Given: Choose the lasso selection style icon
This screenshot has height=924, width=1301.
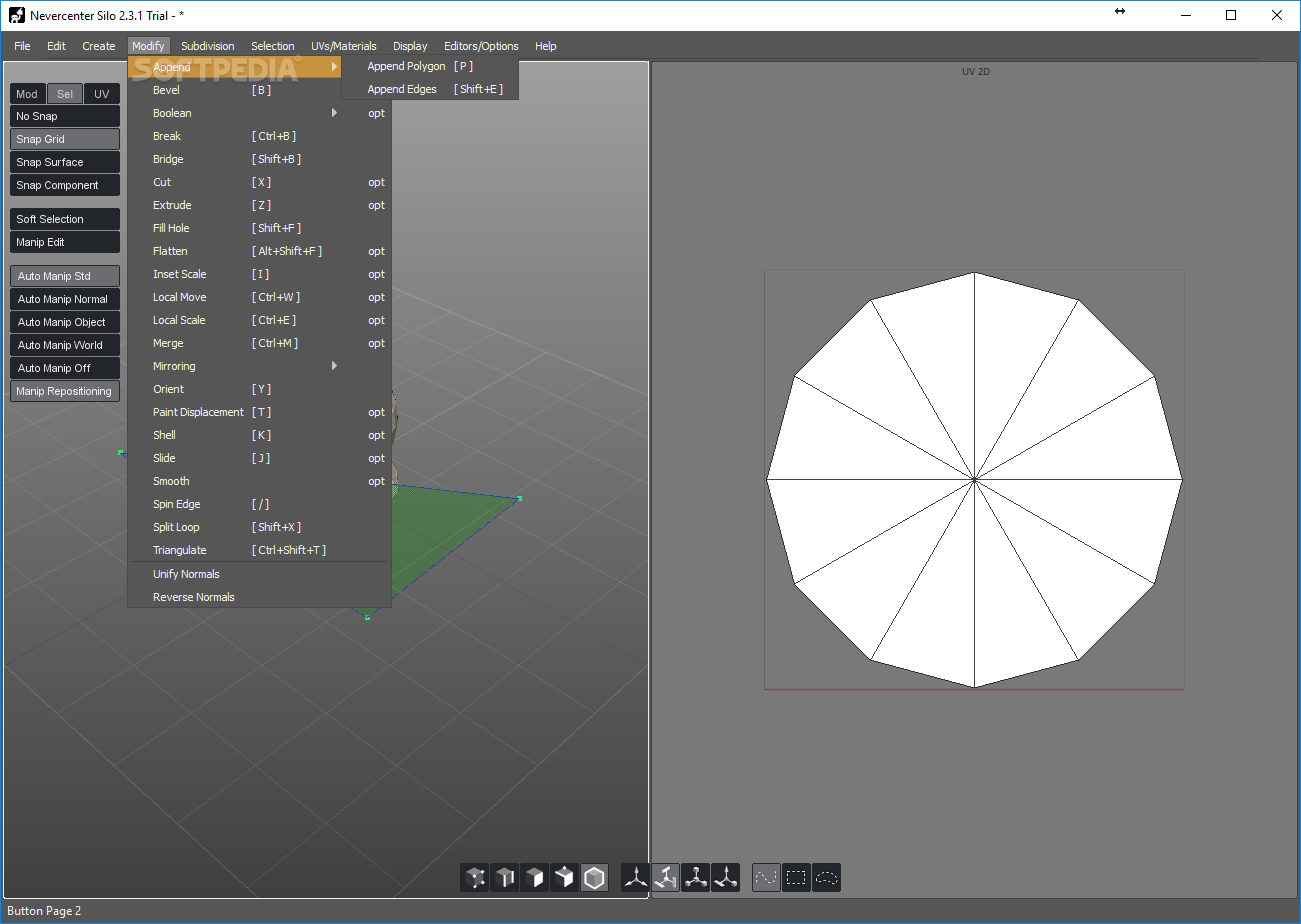Looking at the screenshot, I should pyautogui.click(x=827, y=878).
